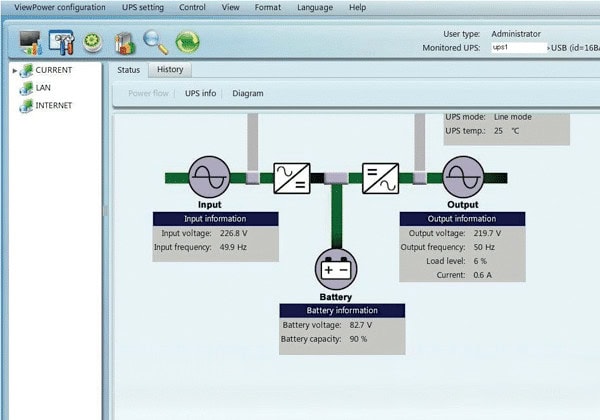Screen dimensions: 600x420
Task: Select LAN in the left tree
Action: click(43, 88)
